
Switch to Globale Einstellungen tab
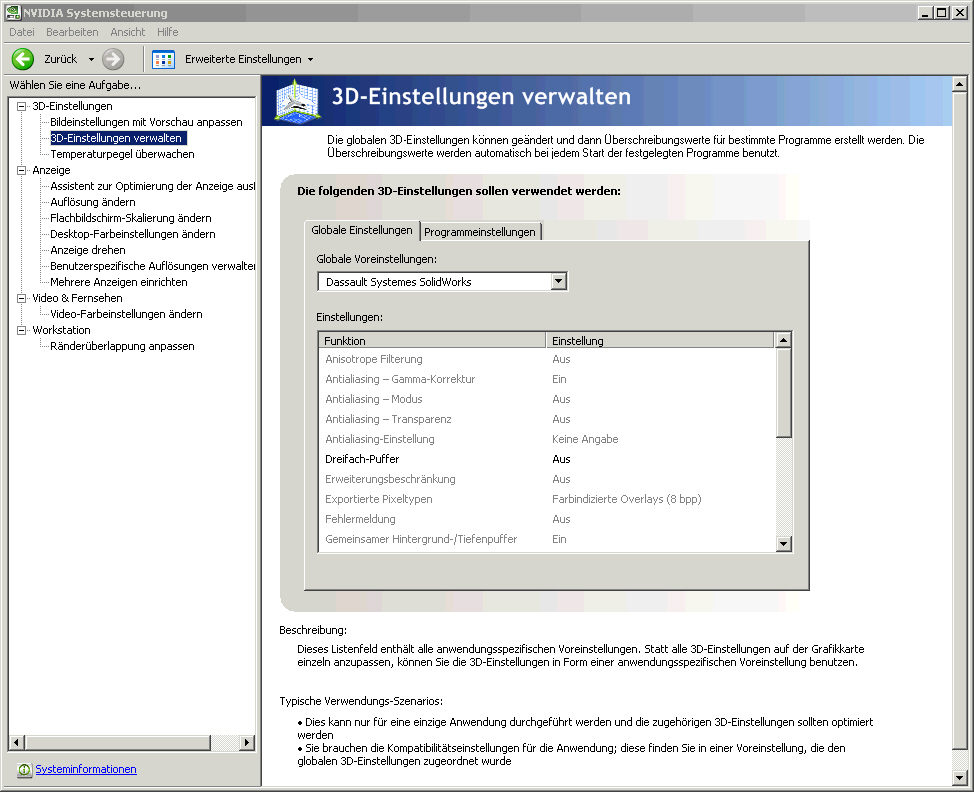[362, 230]
